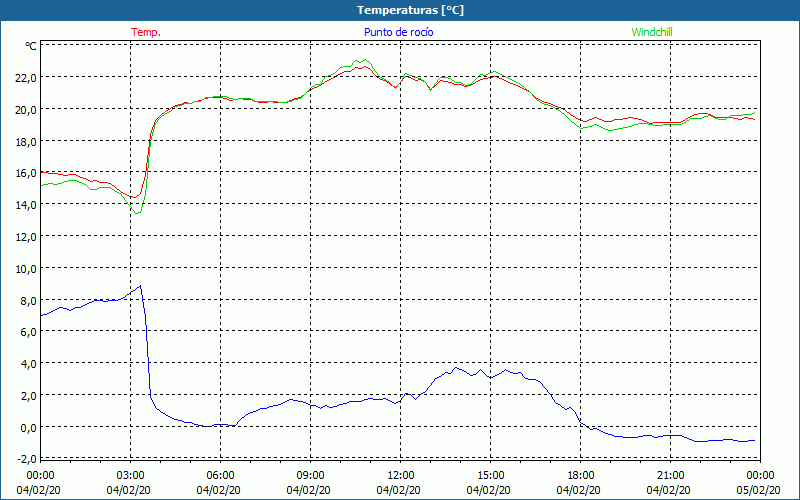The image size is (800, 500).
Task: Click the 4,0 y-axis value
Action: click(x=29, y=364)
